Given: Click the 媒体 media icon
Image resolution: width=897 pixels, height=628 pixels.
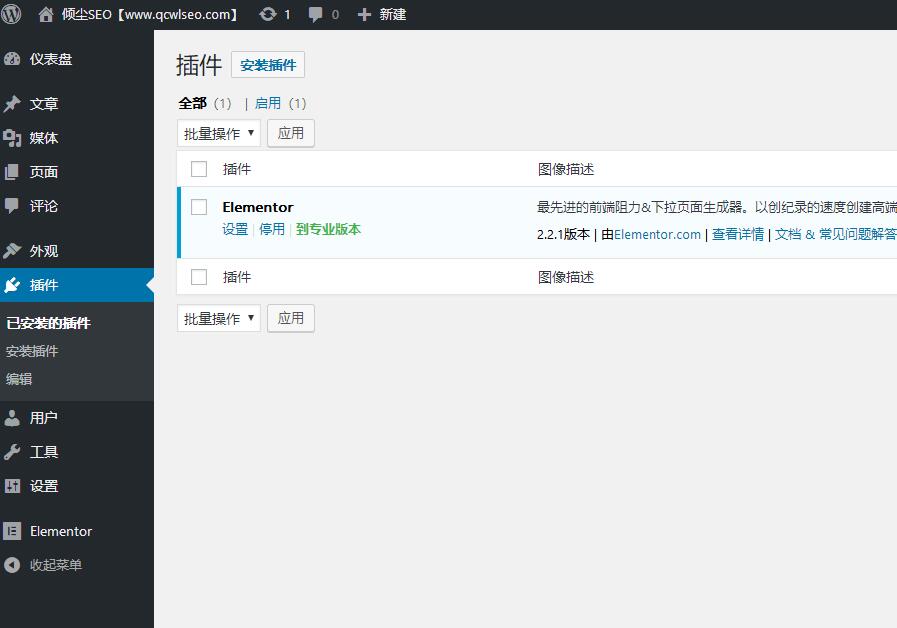Looking at the screenshot, I should pos(12,138).
